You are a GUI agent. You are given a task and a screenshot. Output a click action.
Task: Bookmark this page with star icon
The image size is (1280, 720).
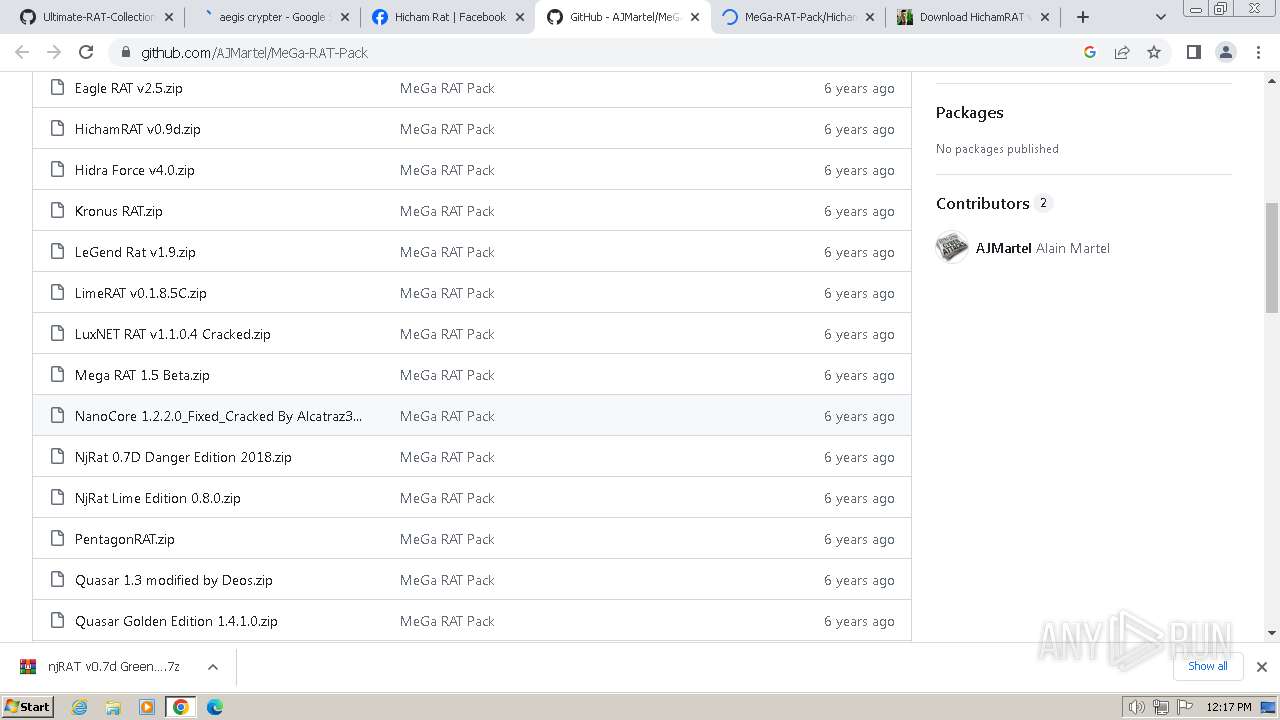[x=1154, y=52]
